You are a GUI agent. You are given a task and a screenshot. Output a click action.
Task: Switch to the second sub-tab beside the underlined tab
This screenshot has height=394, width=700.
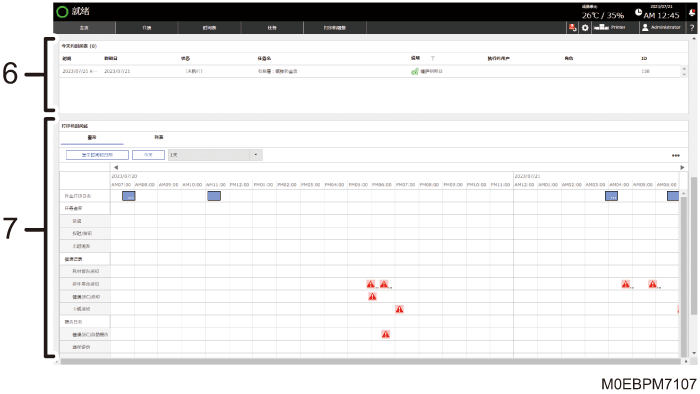[x=158, y=137]
